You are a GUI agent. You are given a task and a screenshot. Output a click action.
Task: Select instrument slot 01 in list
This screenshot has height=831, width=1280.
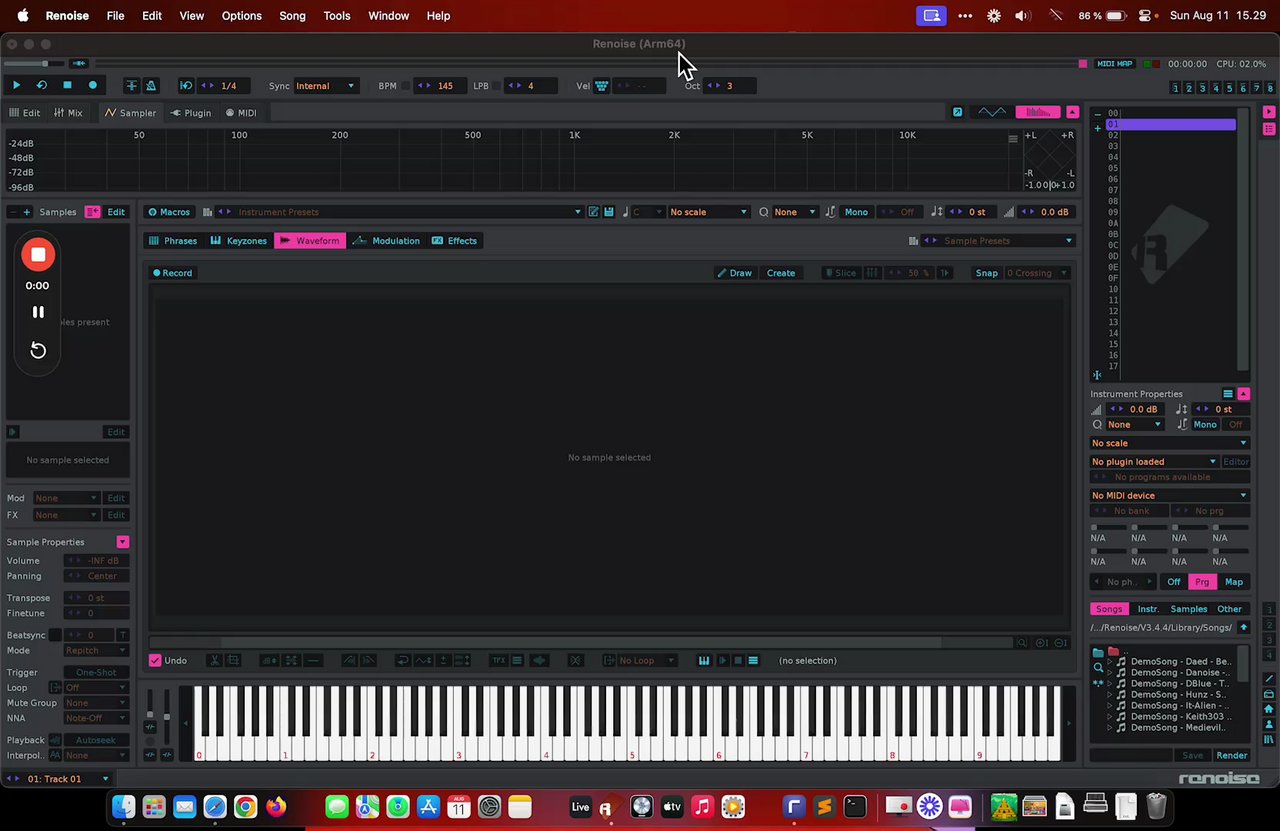1171,125
